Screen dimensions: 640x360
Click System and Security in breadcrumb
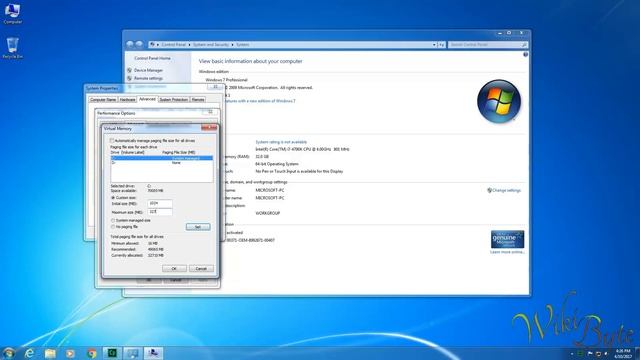click(211, 44)
